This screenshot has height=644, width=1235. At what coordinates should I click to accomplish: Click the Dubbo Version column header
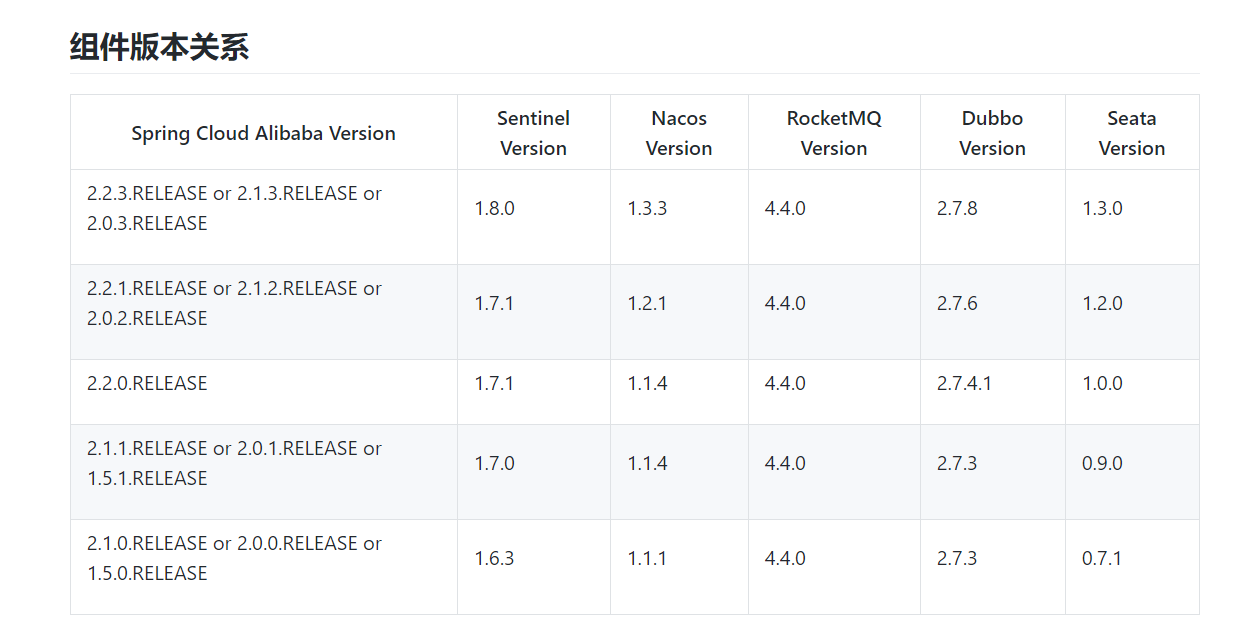coord(992,133)
